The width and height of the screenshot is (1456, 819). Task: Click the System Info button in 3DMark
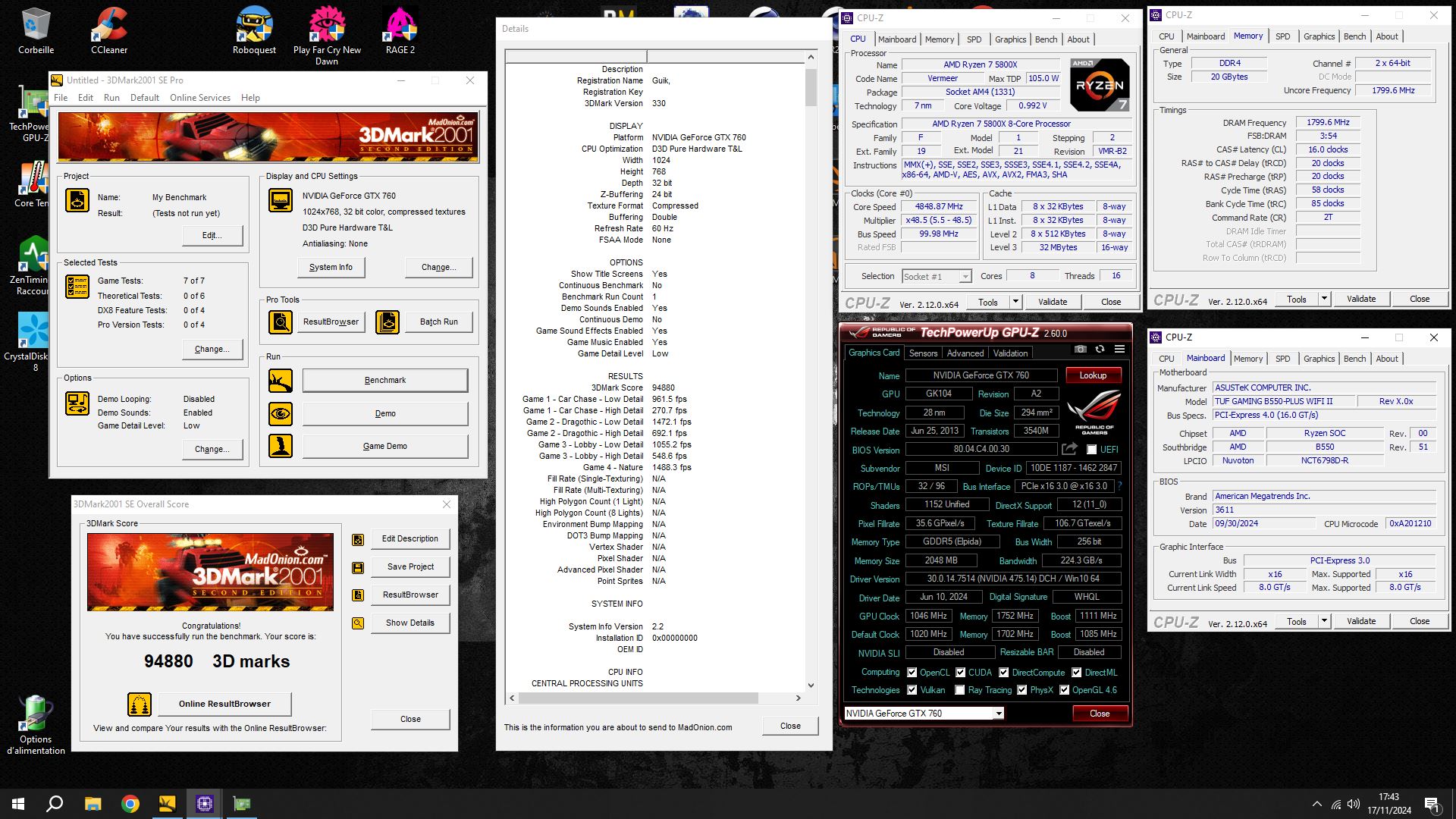click(331, 268)
